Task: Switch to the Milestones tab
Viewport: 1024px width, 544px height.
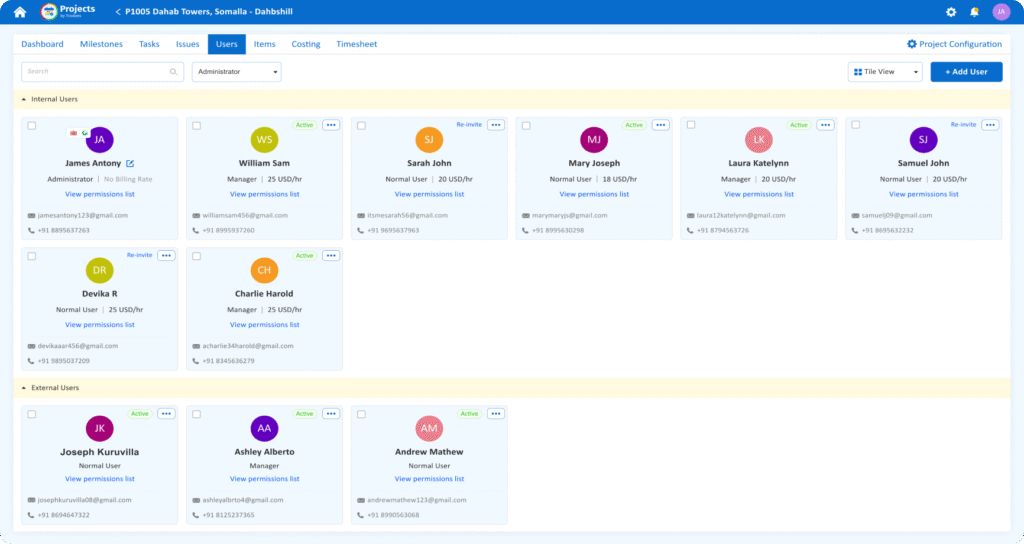Action: point(101,44)
